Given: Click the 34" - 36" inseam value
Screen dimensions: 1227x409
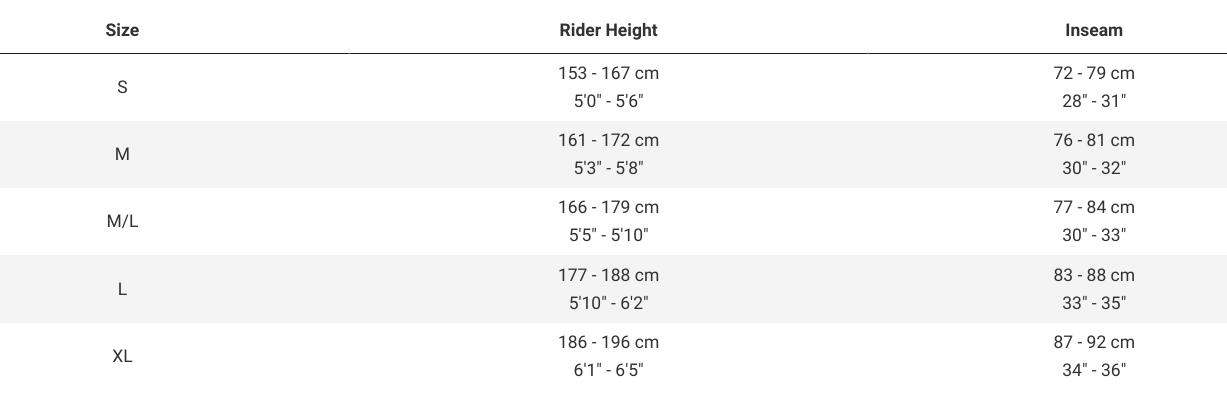Looking at the screenshot, I should 1094,370.
